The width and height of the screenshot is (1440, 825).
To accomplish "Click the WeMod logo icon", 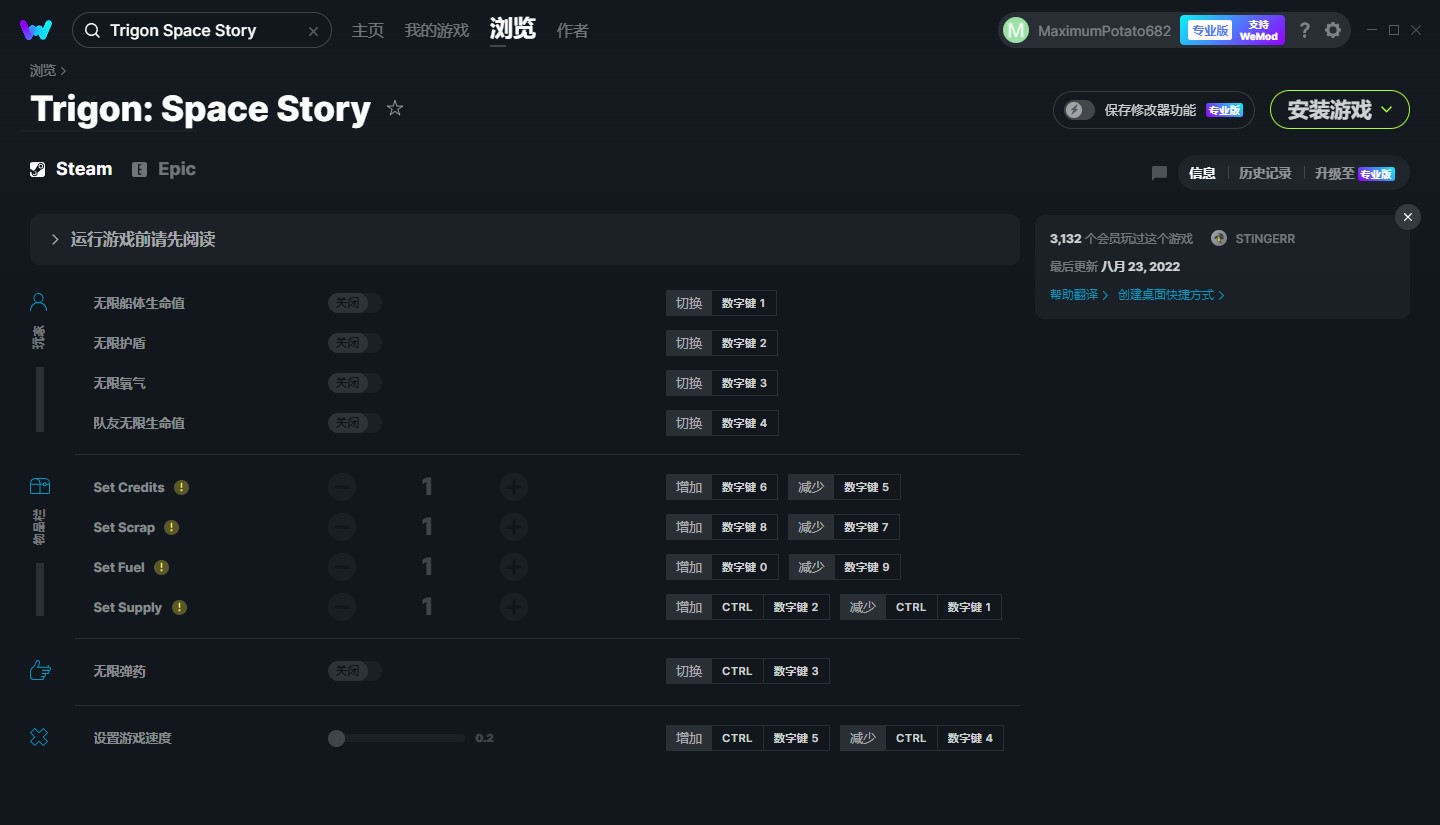I will 36,30.
